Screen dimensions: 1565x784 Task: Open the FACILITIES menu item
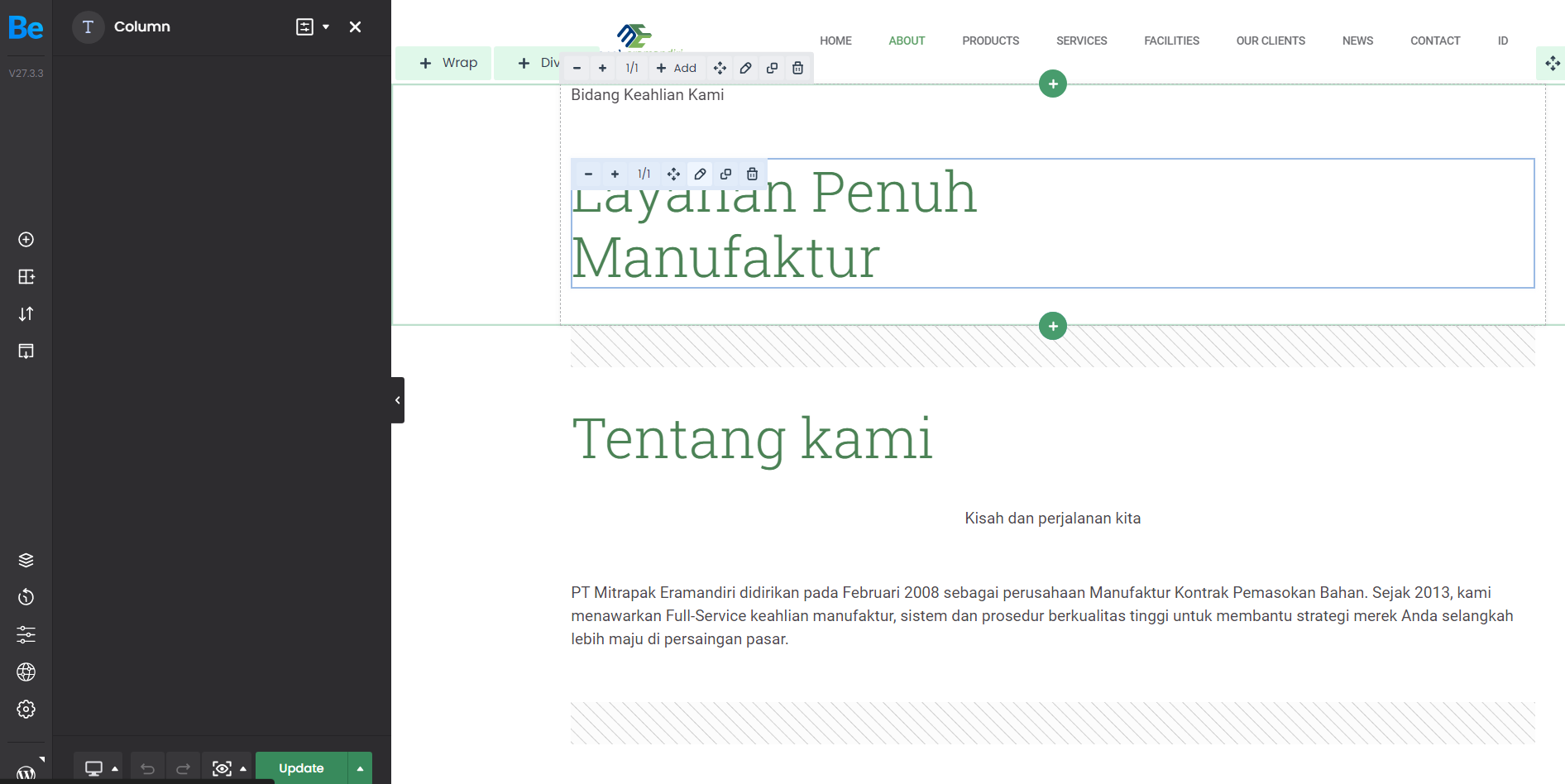pyautogui.click(x=1171, y=41)
